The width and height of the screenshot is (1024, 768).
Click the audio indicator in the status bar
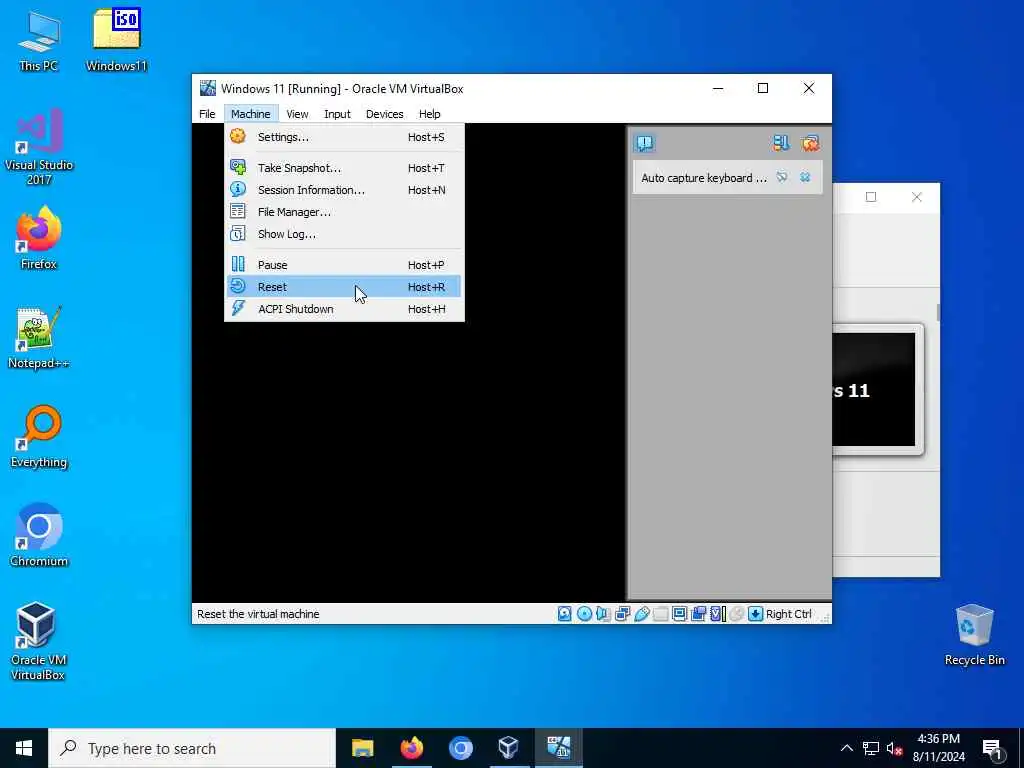[x=603, y=614]
